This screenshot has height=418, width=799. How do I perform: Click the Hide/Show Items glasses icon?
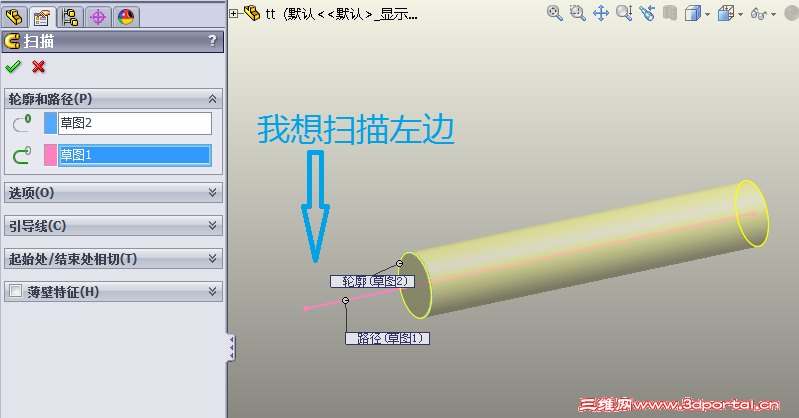tap(759, 14)
